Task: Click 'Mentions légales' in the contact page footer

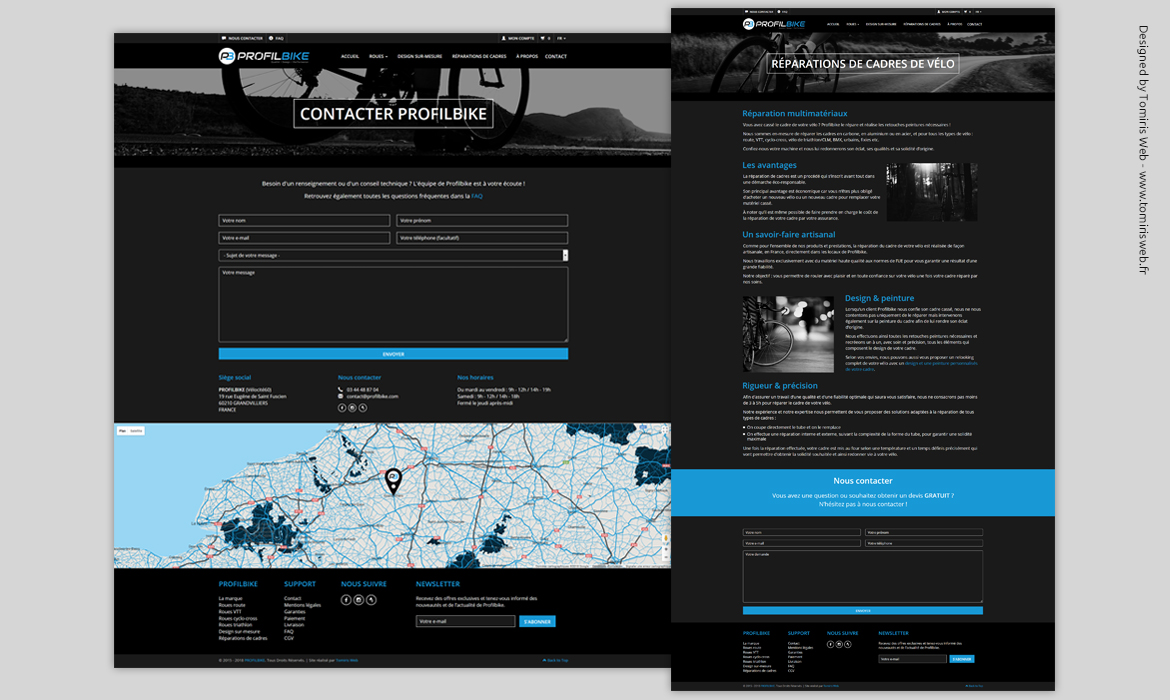Action: [x=302, y=605]
